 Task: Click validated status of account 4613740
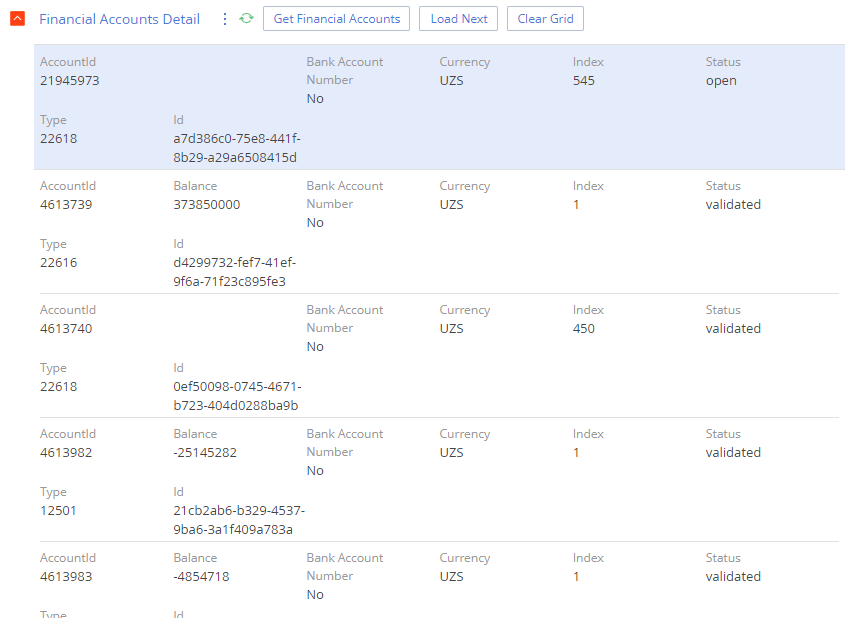pyautogui.click(x=733, y=329)
